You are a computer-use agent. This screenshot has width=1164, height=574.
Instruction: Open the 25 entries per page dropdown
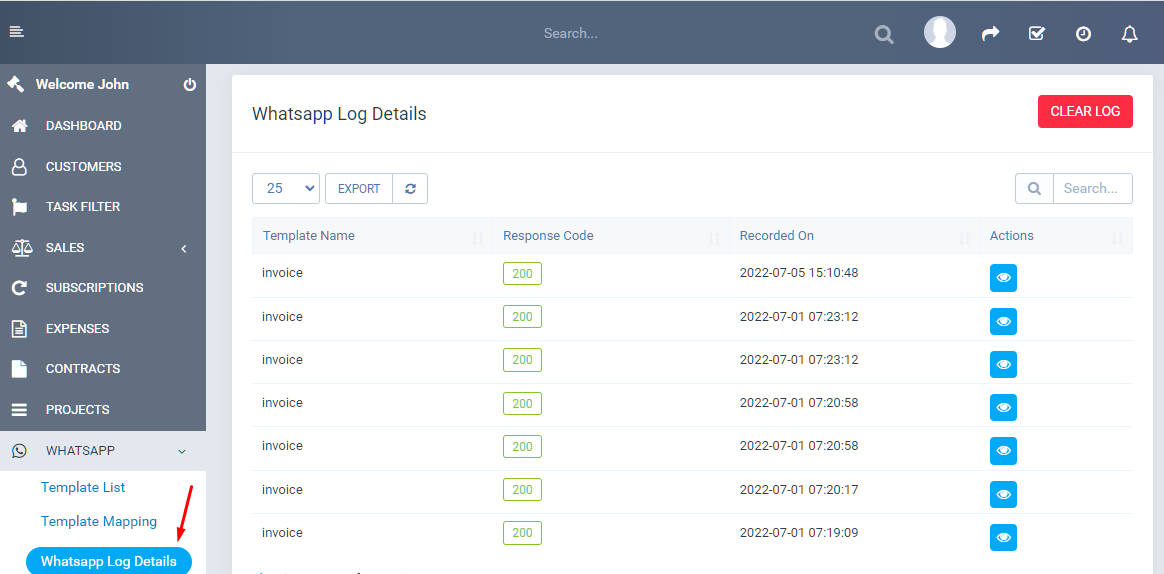286,188
